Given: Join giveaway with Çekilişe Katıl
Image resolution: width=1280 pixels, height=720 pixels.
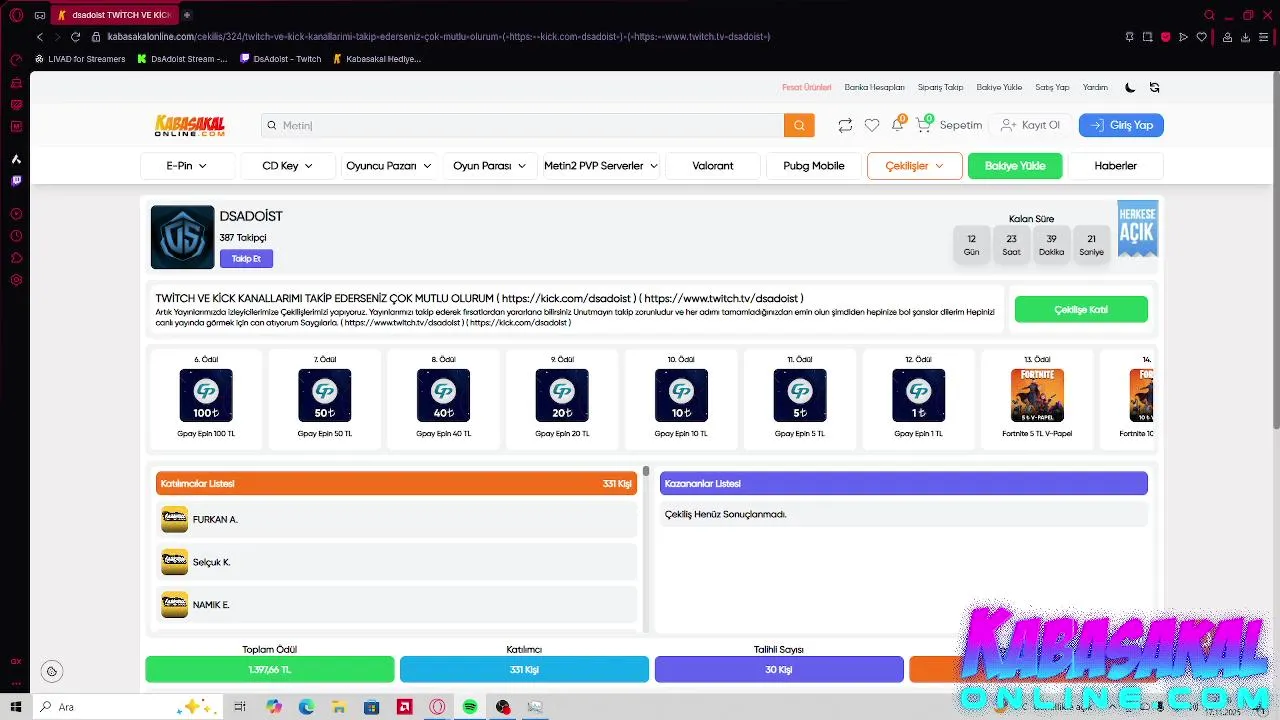Looking at the screenshot, I should [1081, 310].
